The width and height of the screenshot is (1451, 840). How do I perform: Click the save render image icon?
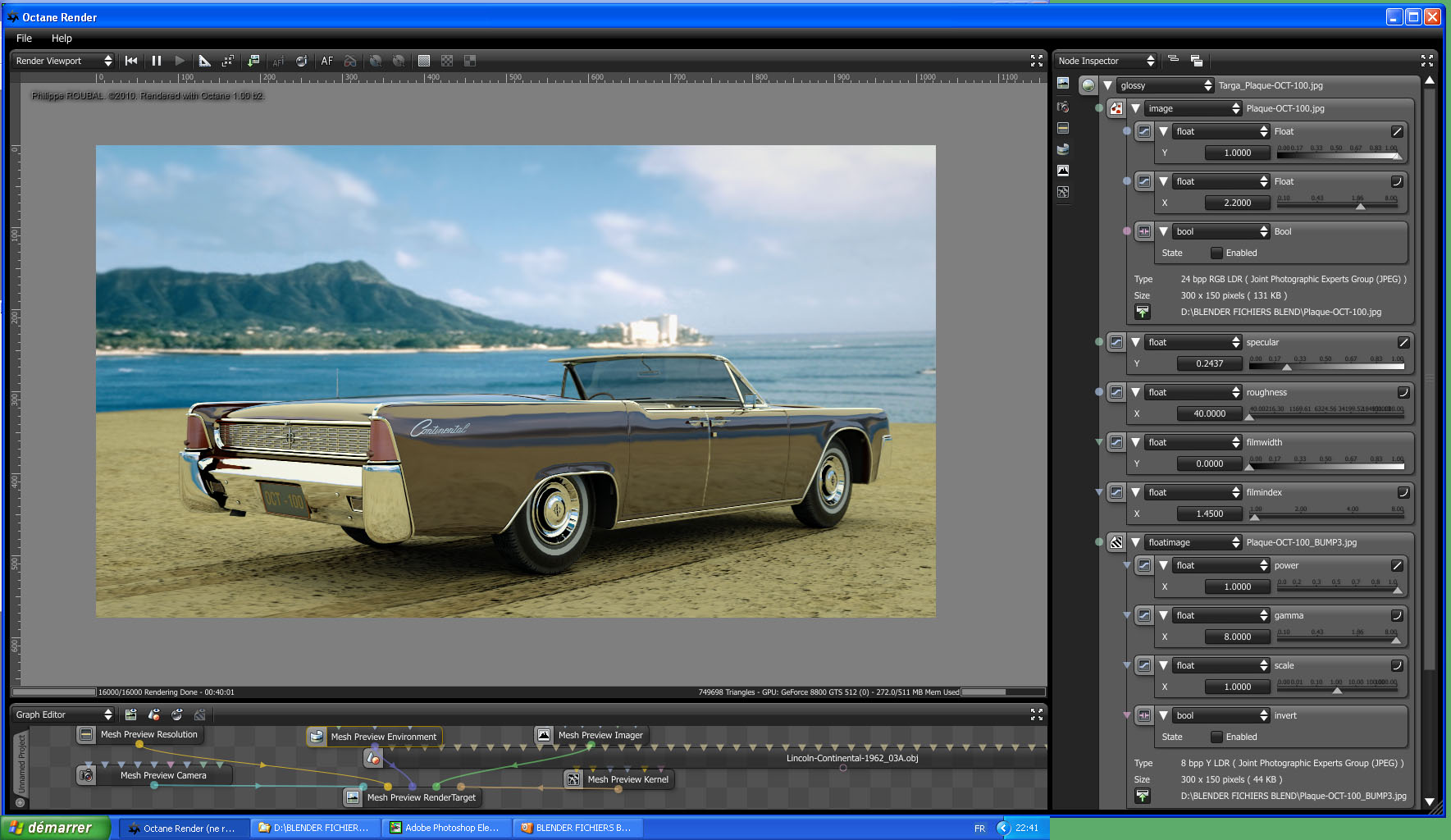tap(253, 61)
